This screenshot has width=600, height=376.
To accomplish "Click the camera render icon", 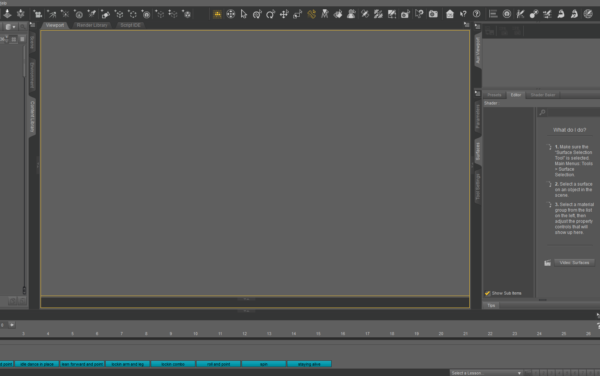I will [433, 15].
